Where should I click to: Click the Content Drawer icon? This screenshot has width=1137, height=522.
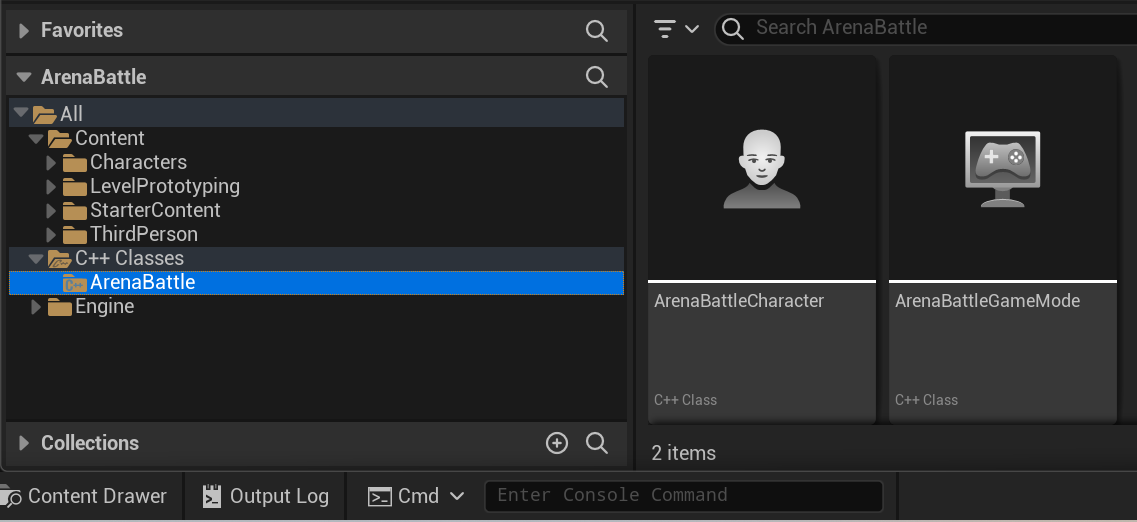click(x=11, y=496)
